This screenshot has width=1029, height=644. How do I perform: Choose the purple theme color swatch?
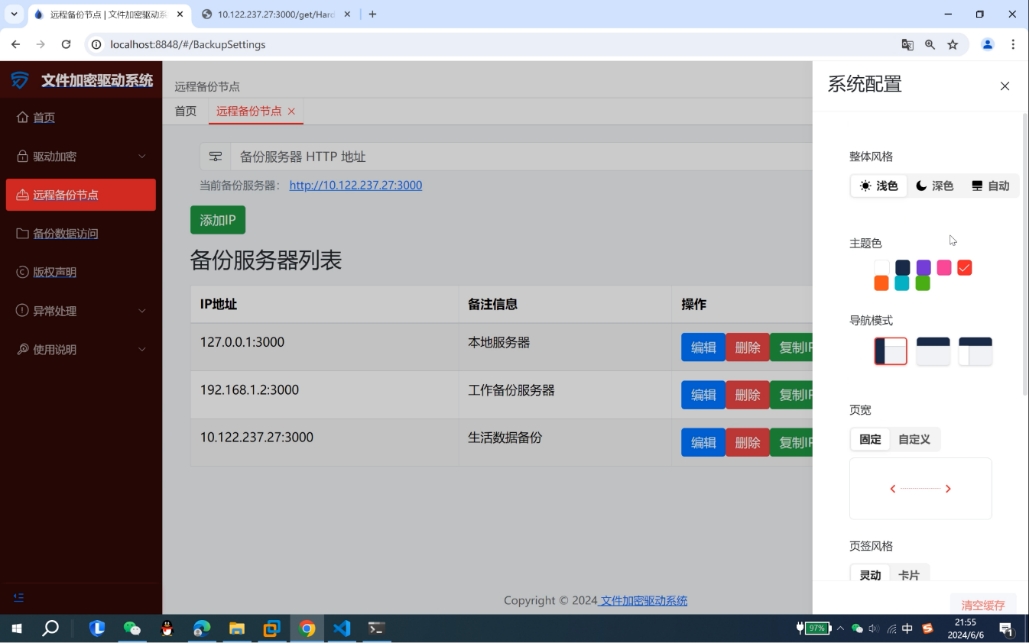tap(923, 267)
